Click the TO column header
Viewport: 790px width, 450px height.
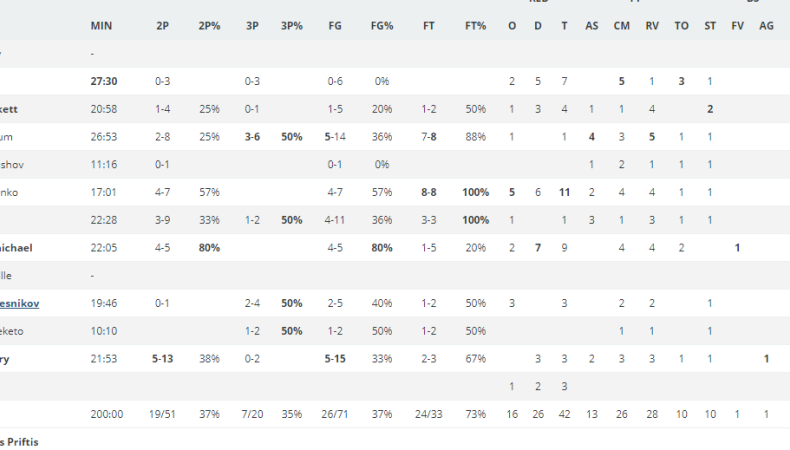coord(681,26)
